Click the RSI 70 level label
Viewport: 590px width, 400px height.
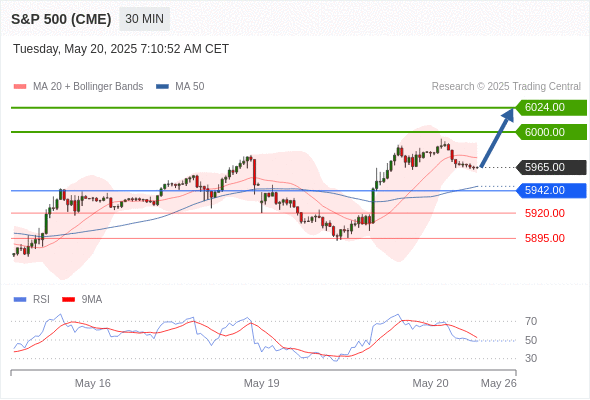531,321
